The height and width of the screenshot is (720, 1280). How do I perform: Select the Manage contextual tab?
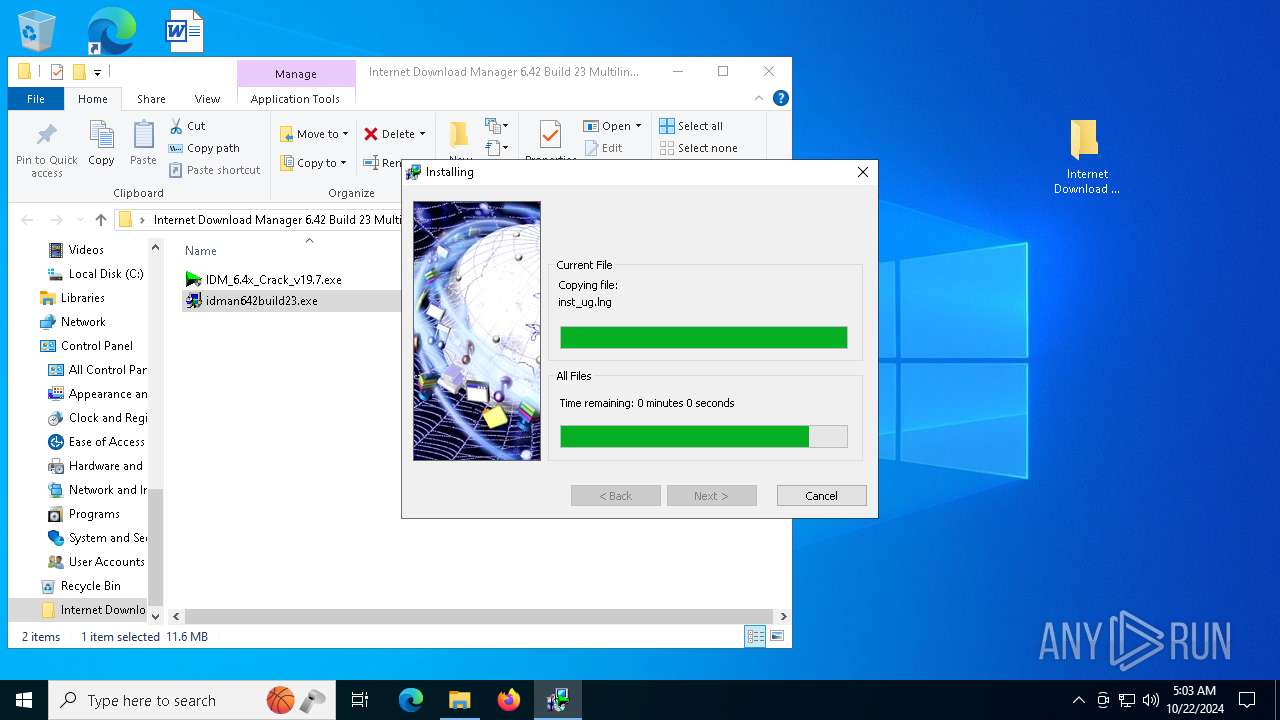[296, 74]
